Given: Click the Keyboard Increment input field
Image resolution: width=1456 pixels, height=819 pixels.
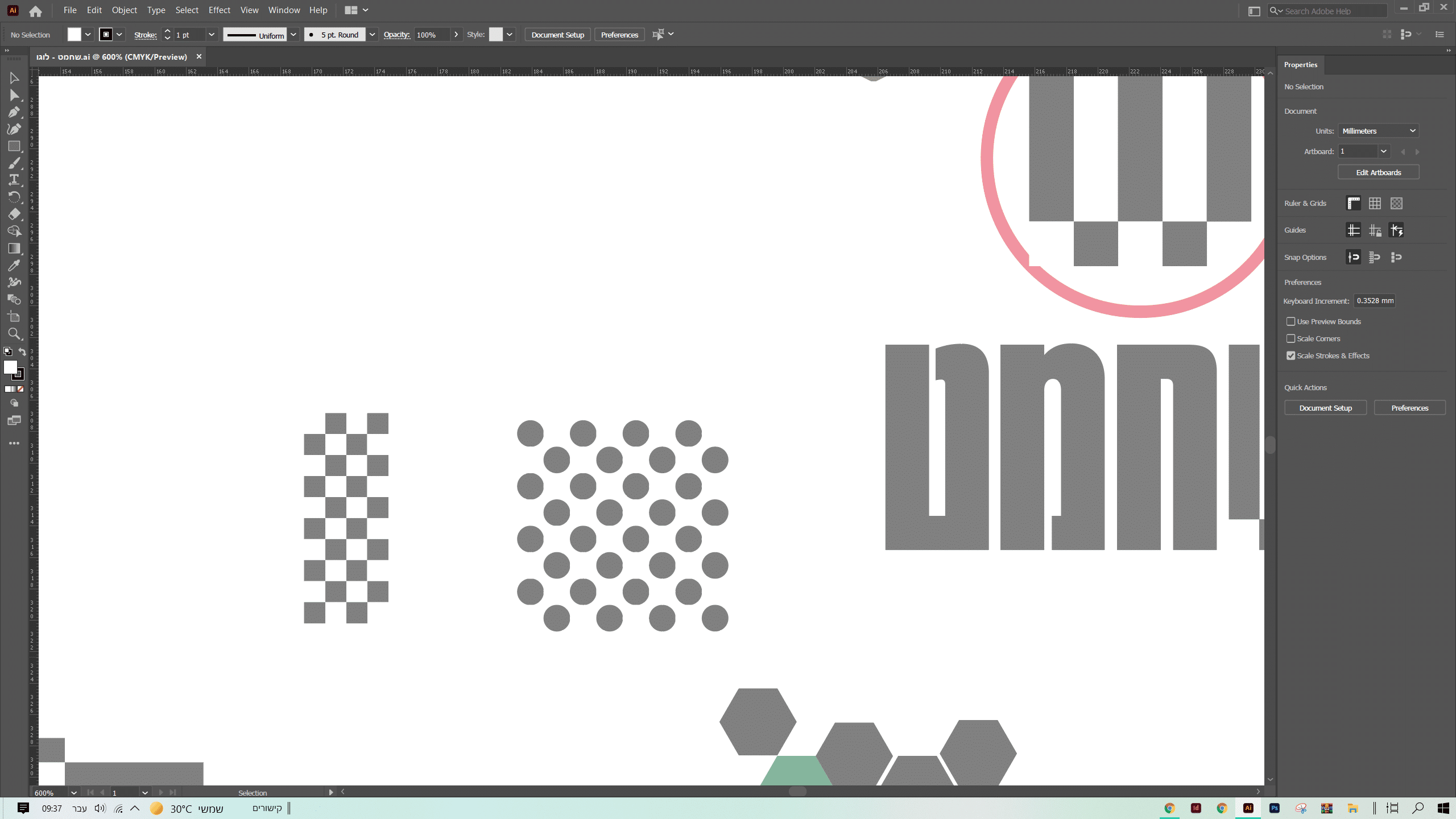Looking at the screenshot, I should pyautogui.click(x=1374, y=301).
